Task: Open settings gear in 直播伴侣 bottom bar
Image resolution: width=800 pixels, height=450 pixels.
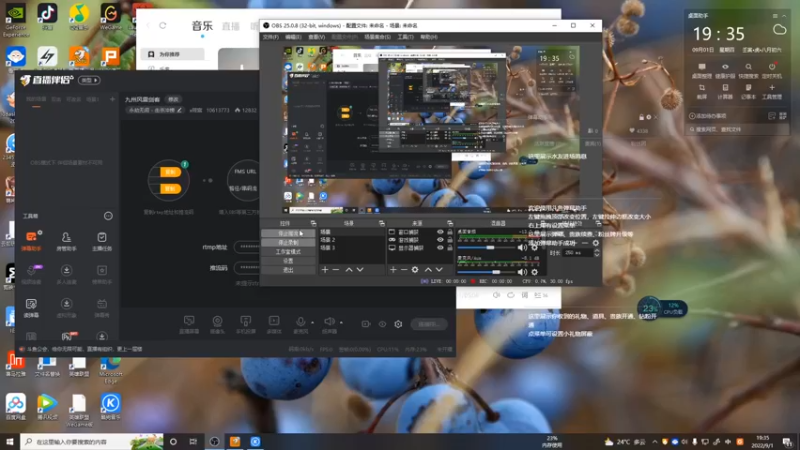Action: pyautogui.click(x=398, y=324)
